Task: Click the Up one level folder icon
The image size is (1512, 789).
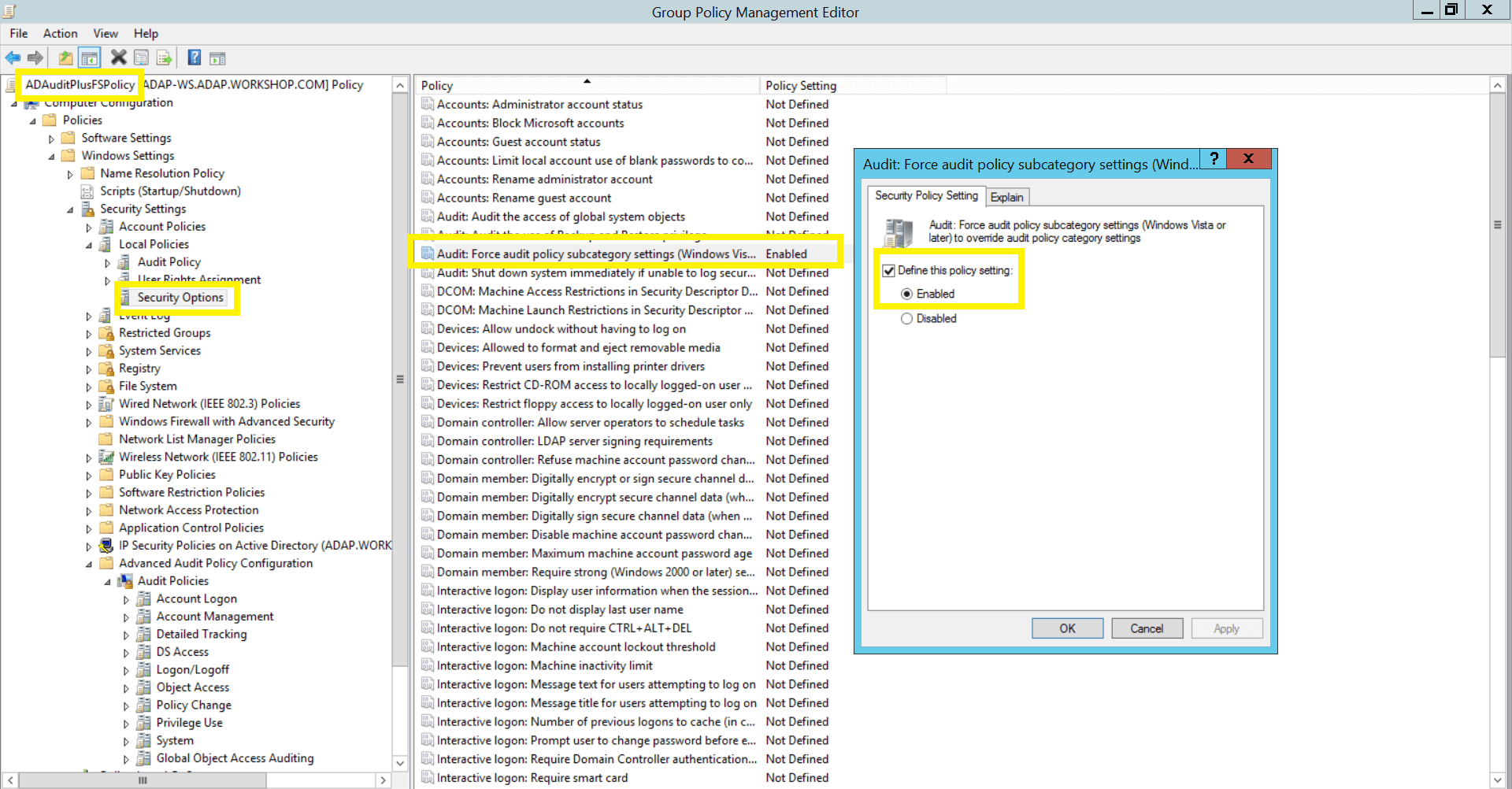Action: (65, 57)
